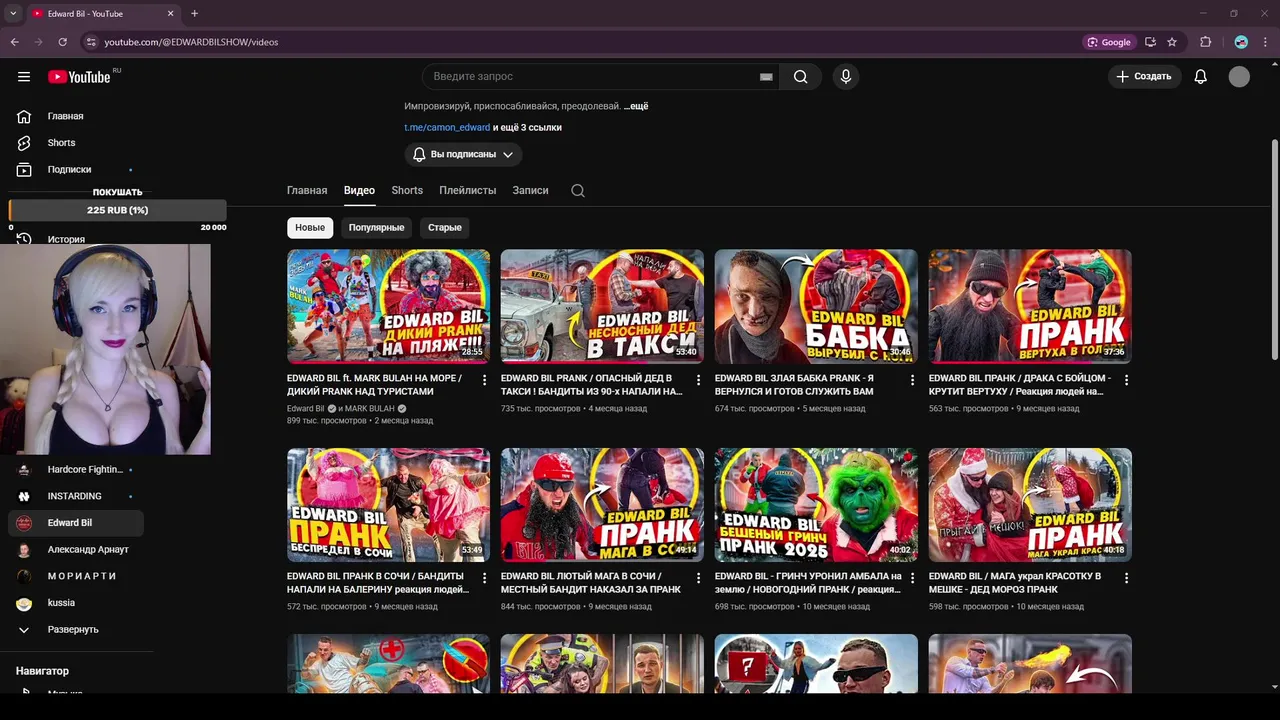The height and width of the screenshot is (720, 1280).
Task: Open the НЕСНОСНЫЙ ДЕД В ТАКСИ thumbnail
Action: tap(602, 306)
